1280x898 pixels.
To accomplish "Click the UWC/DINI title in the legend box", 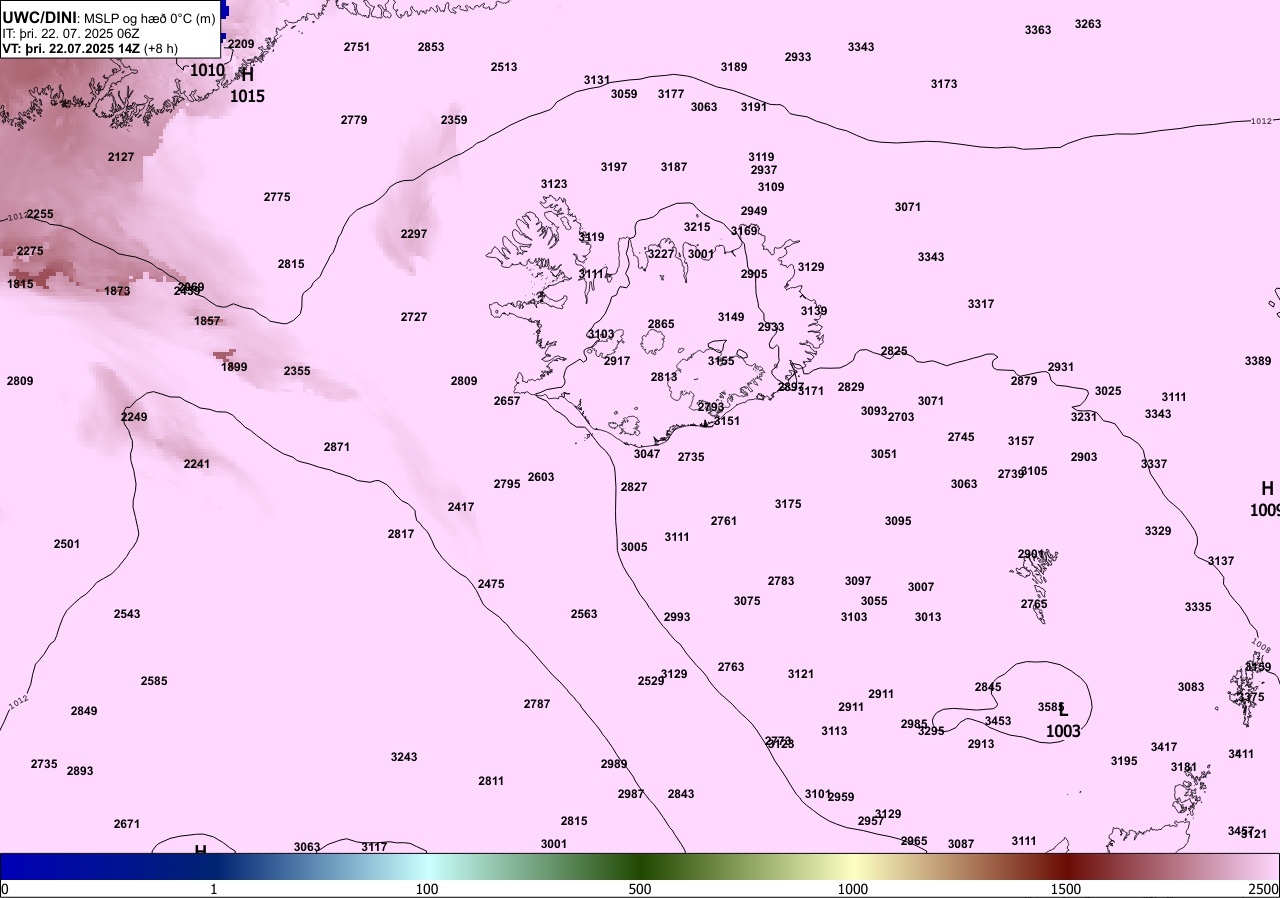I will click(40, 17).
